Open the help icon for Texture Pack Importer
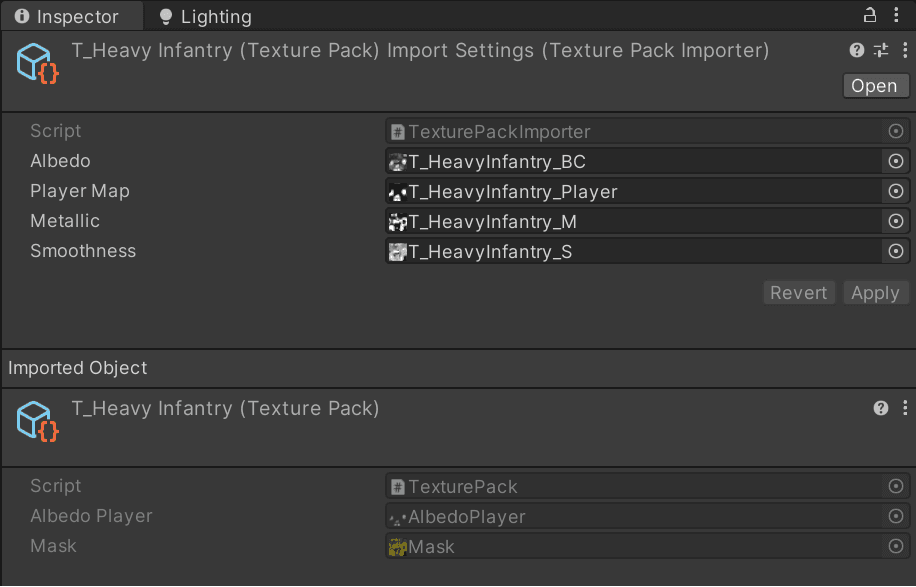The height and width of the screenshot is (587, 916). point(856,50)
